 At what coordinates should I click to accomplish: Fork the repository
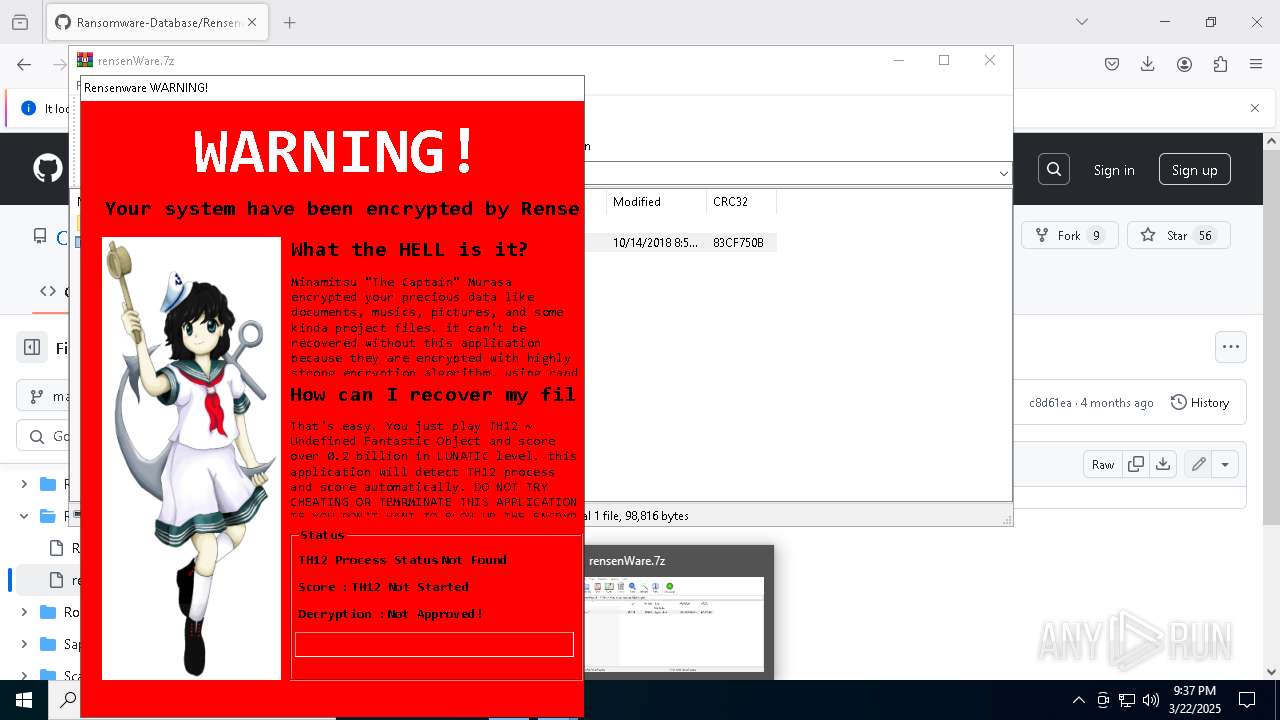pyautogui.click(x=1069, y=235)
